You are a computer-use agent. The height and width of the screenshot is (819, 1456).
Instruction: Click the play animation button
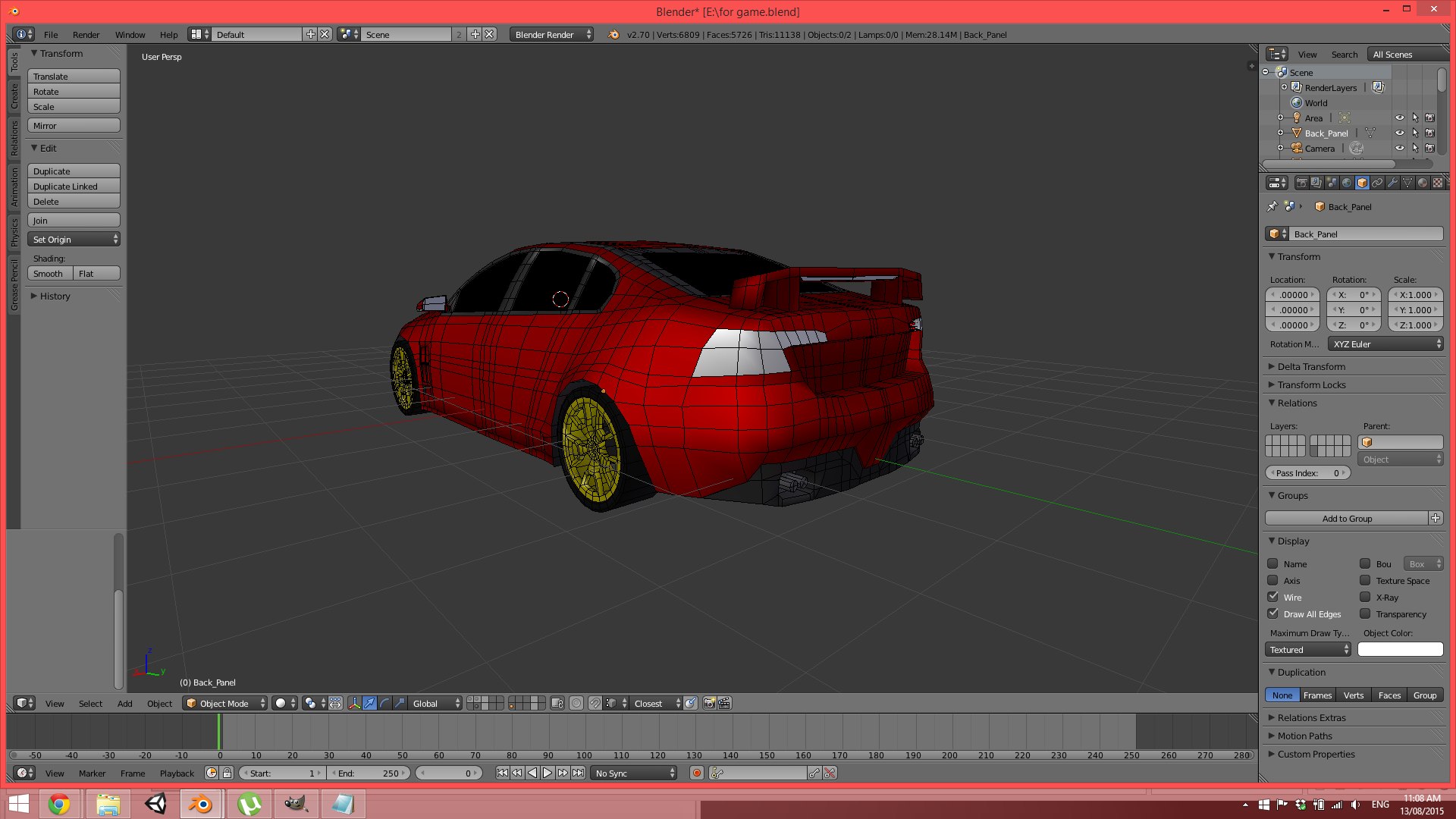tap(548, 773)
